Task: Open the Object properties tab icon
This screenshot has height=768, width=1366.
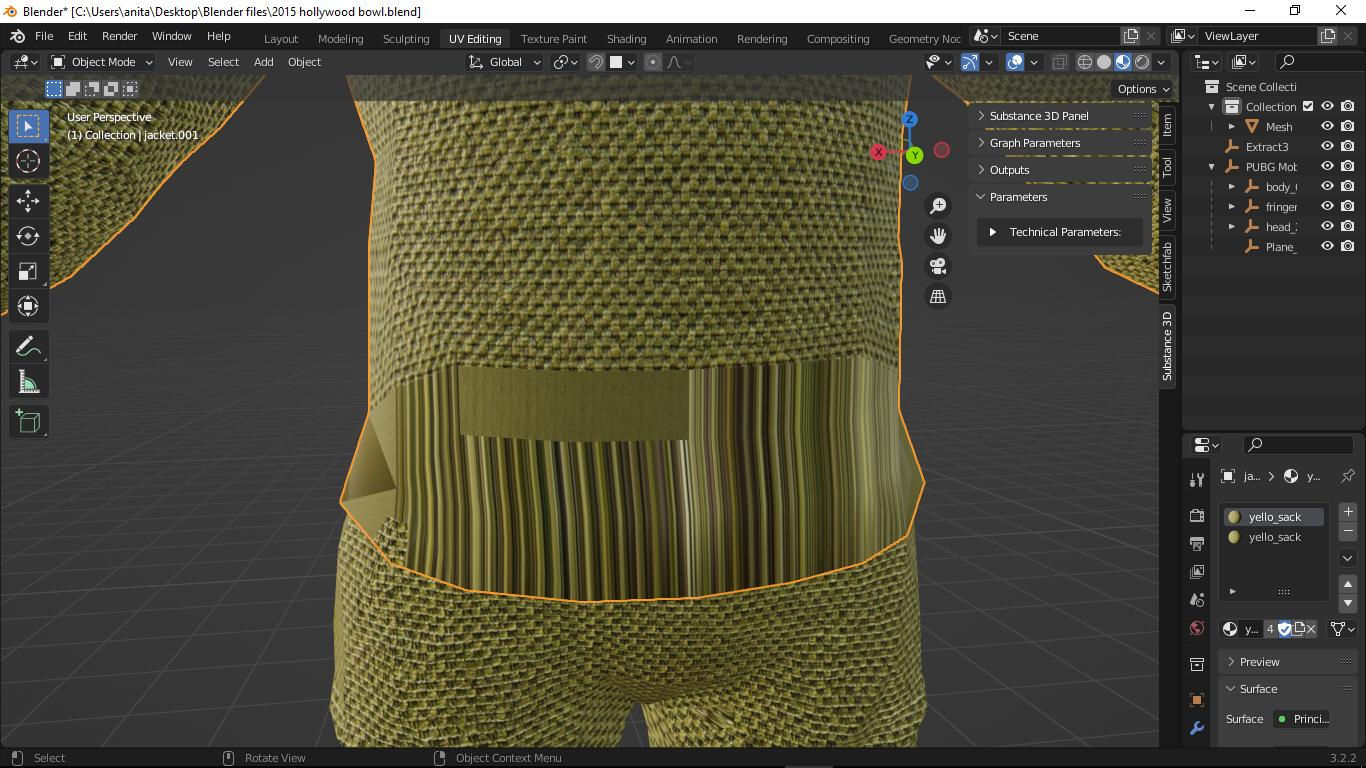Action: point(1197,700)
